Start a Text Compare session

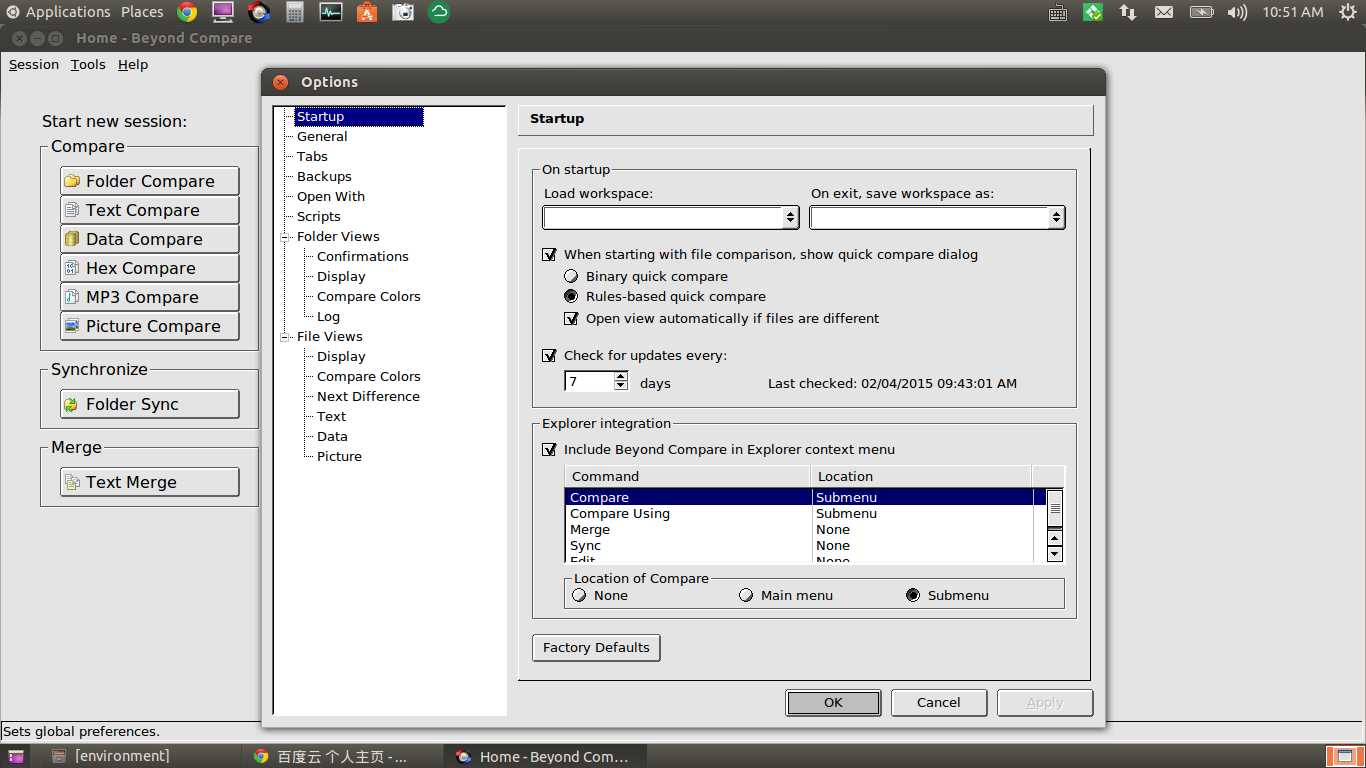(150, 210)
